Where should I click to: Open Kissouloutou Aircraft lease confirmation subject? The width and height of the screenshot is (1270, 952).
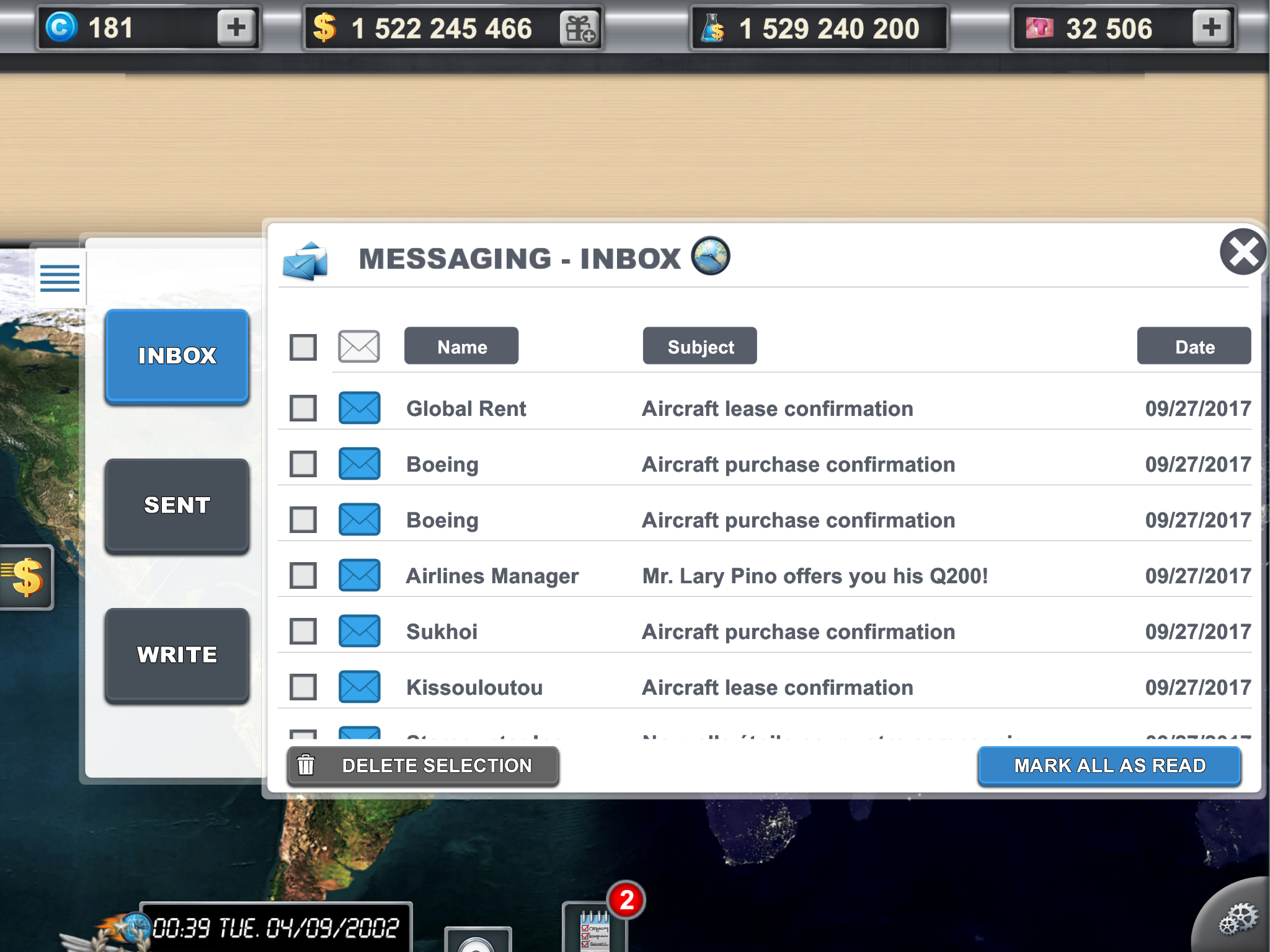pos(778,688)
